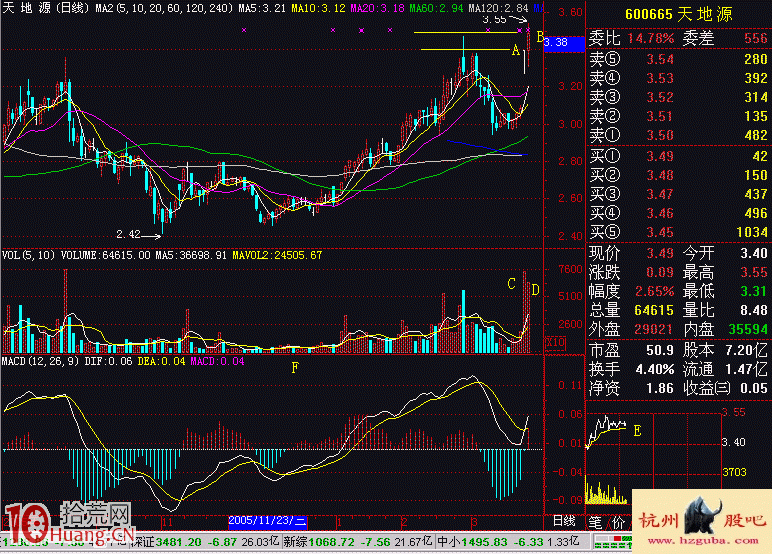The width and height of the screenshot is (772, 554).
Task: Click the 换手 4.40% turnover rate
Action: coord(654,369)
